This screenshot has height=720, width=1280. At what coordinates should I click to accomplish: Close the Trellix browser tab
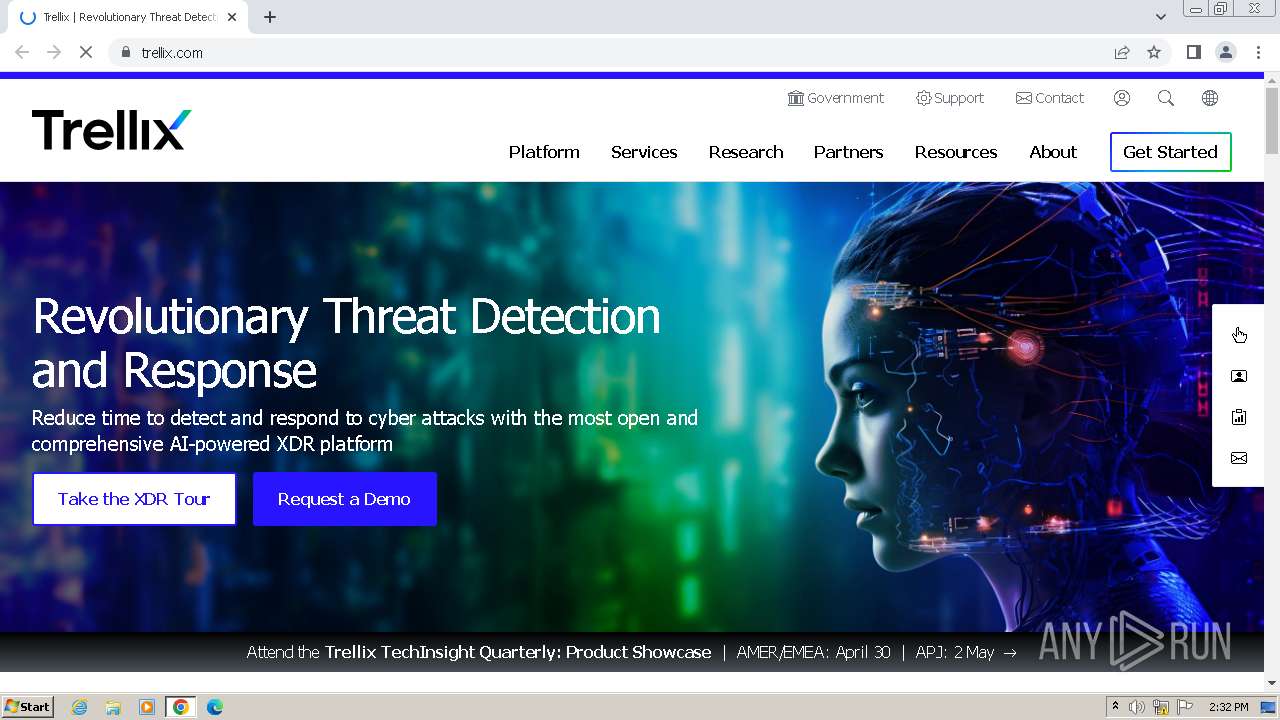(x=232, y=17)
